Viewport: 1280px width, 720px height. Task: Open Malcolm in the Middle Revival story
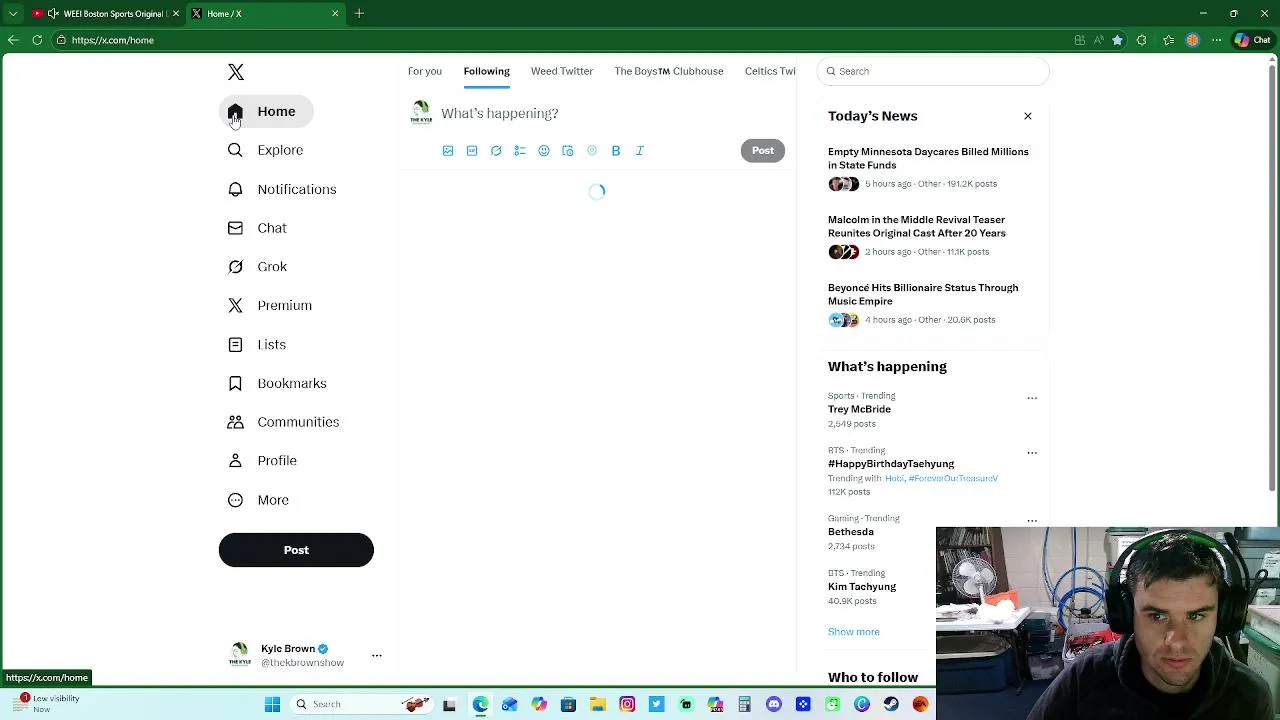coord(917,226)
